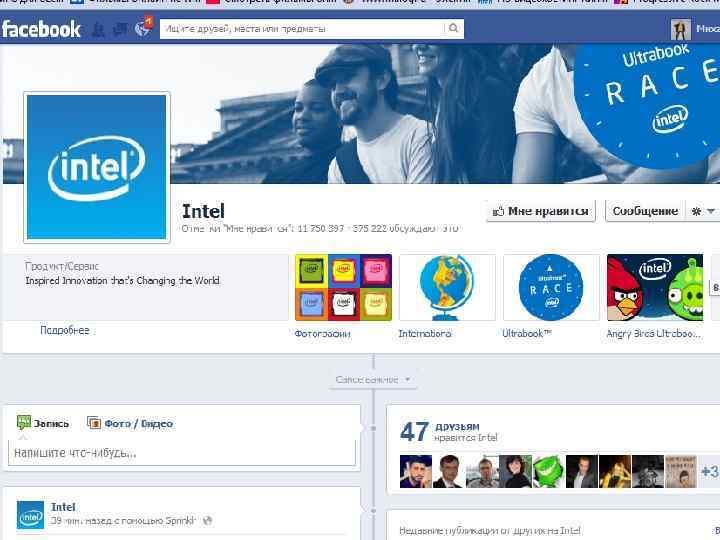Image resolution: width=720 pixels, height=540 pixels.
Task: Open messages icon in header
Action: (121, 29)
